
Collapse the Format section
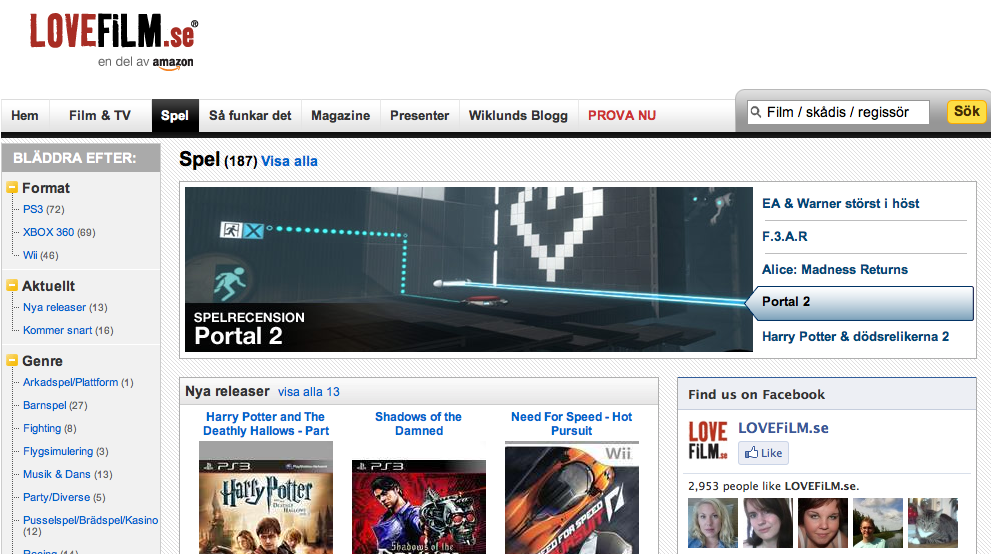(12, 188)
